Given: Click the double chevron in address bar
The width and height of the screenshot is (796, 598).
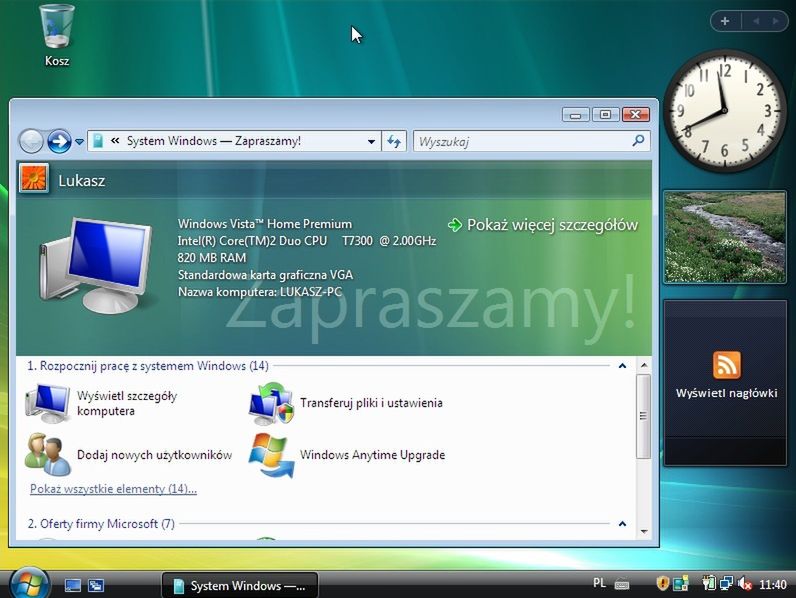Looking at the screenshot, I should pyautogui.click(x=115, y=141).
